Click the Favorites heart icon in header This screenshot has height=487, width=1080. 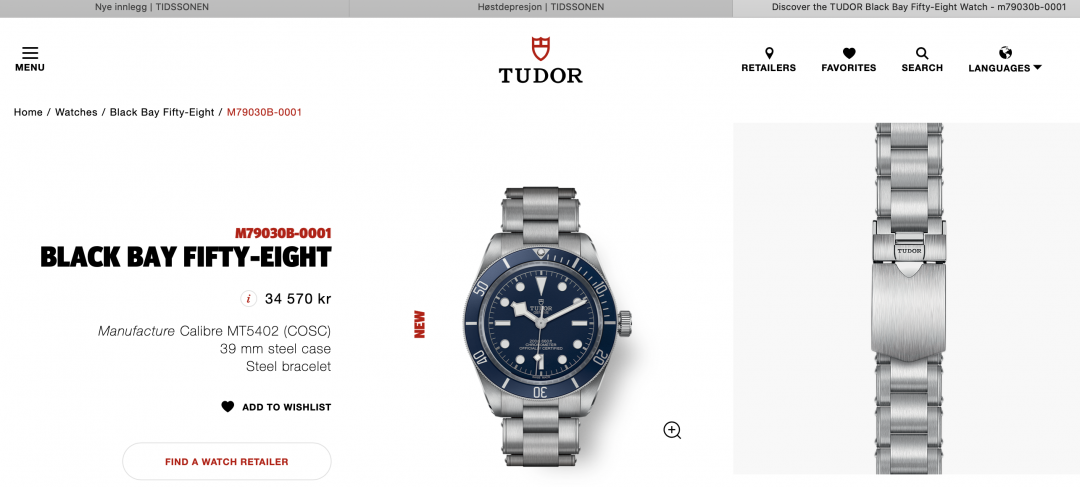coord(849,53)
